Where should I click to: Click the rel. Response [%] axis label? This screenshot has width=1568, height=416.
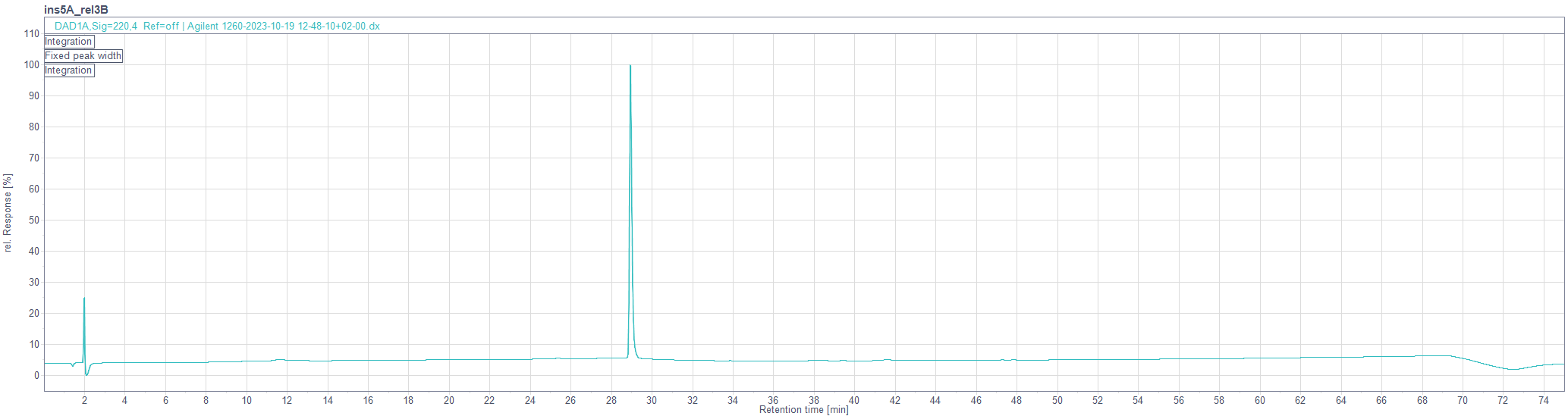(x=8, y=213)
